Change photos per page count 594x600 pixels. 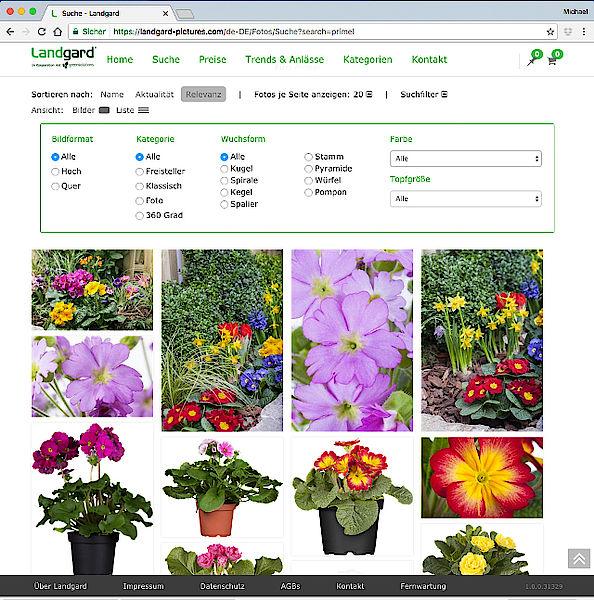(x=362, y=94)
